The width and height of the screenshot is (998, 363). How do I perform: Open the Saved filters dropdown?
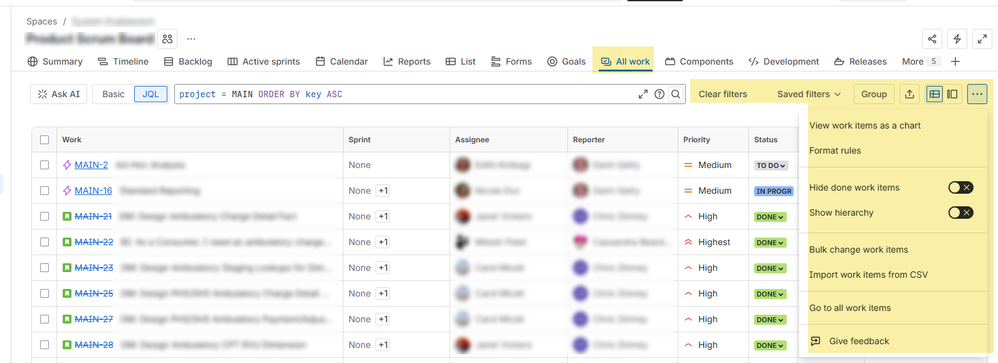(809, 94)
